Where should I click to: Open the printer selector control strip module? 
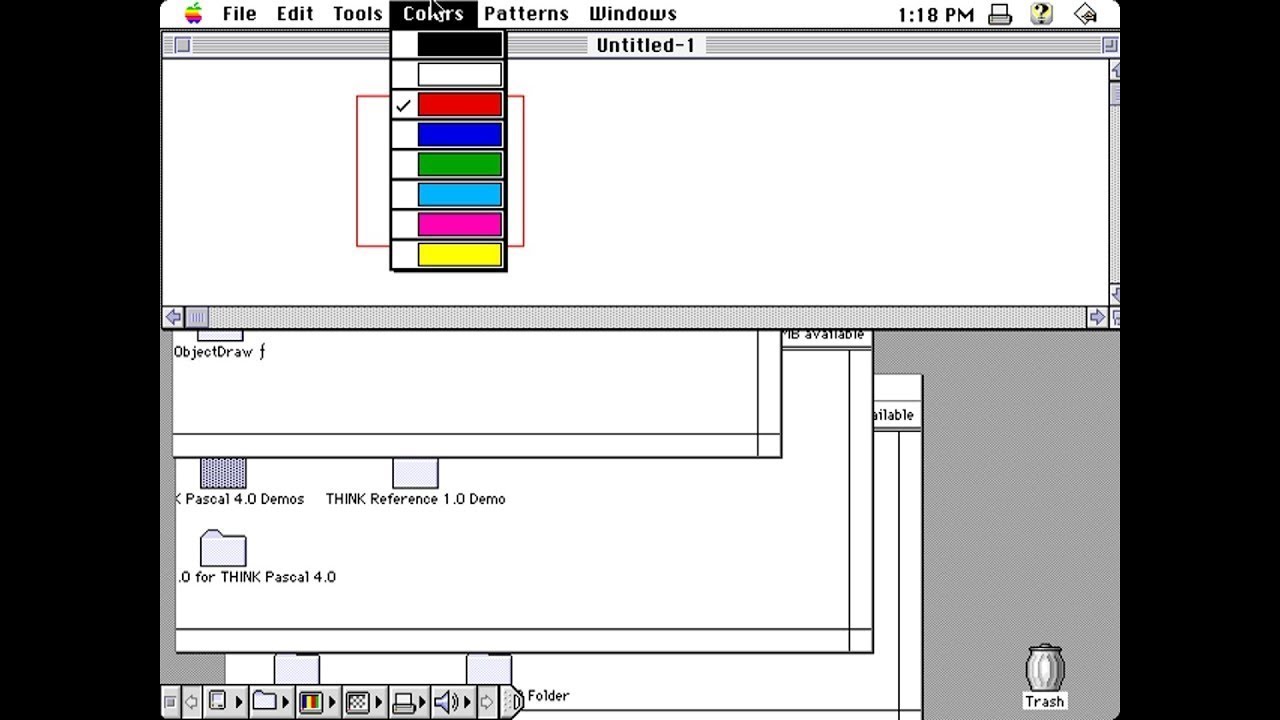[x=409, y=702]
